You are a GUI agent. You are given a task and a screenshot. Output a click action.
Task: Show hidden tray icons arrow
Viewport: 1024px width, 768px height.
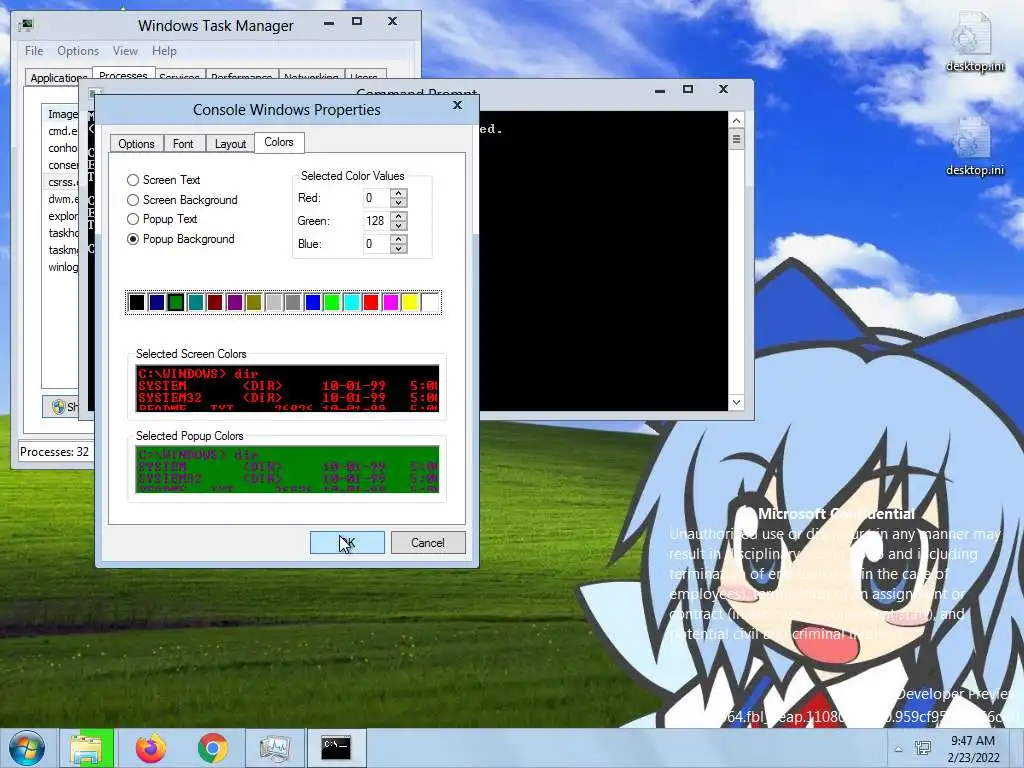tap(899, 749)
